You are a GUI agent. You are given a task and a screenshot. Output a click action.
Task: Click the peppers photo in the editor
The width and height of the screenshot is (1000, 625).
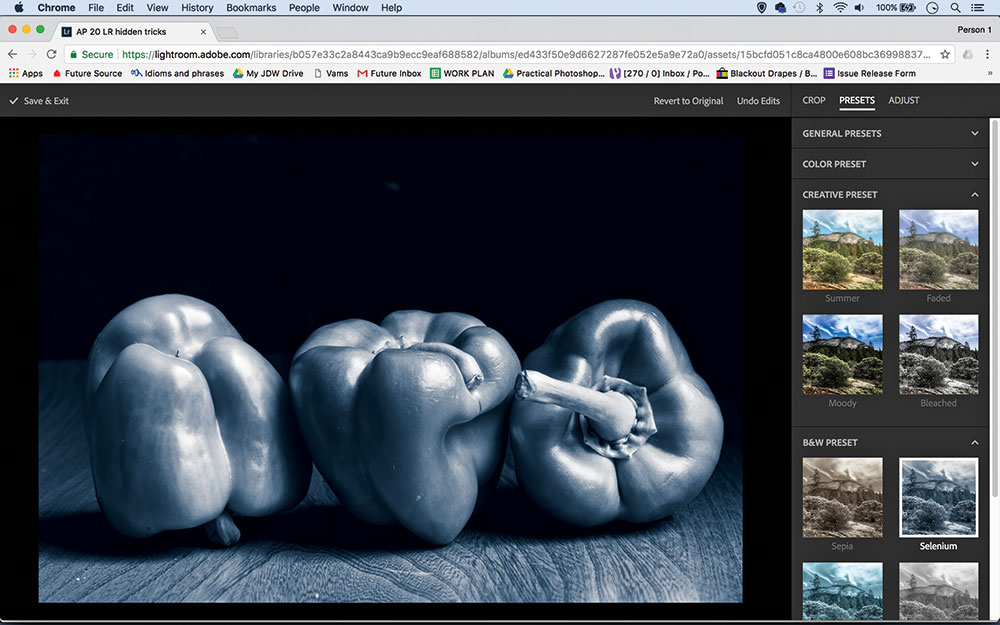tap(390, 368)
